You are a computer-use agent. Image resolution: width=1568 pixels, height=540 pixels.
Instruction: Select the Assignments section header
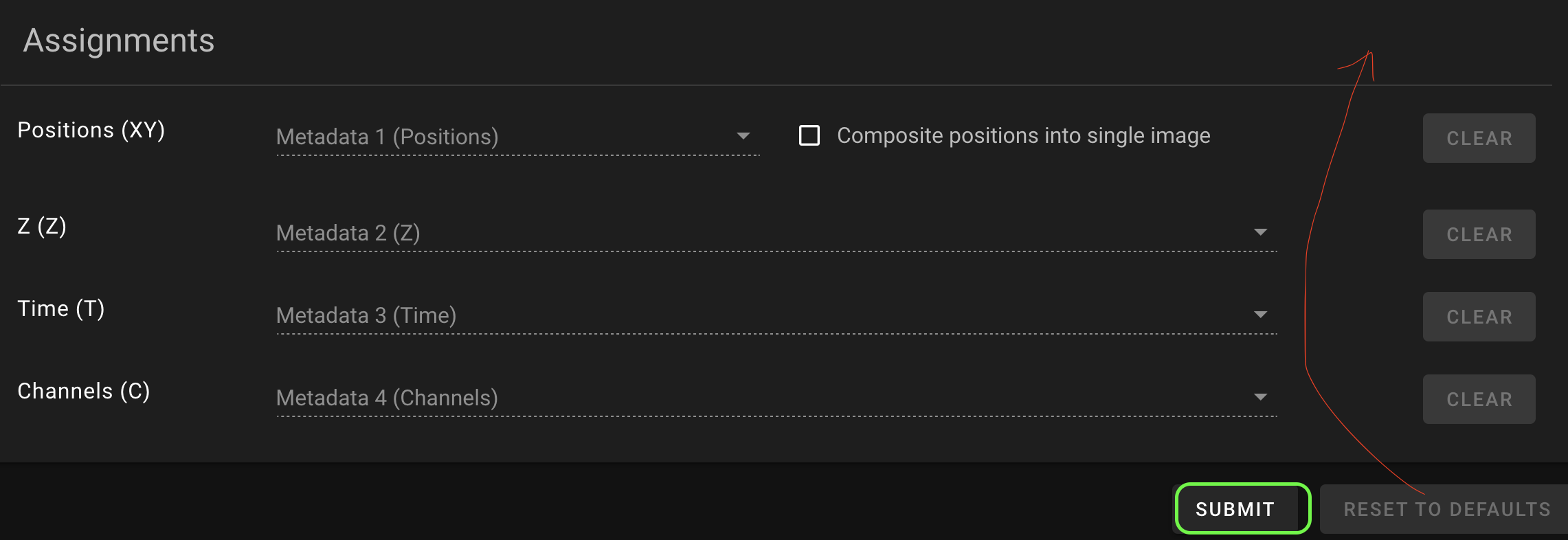(118, 41)
